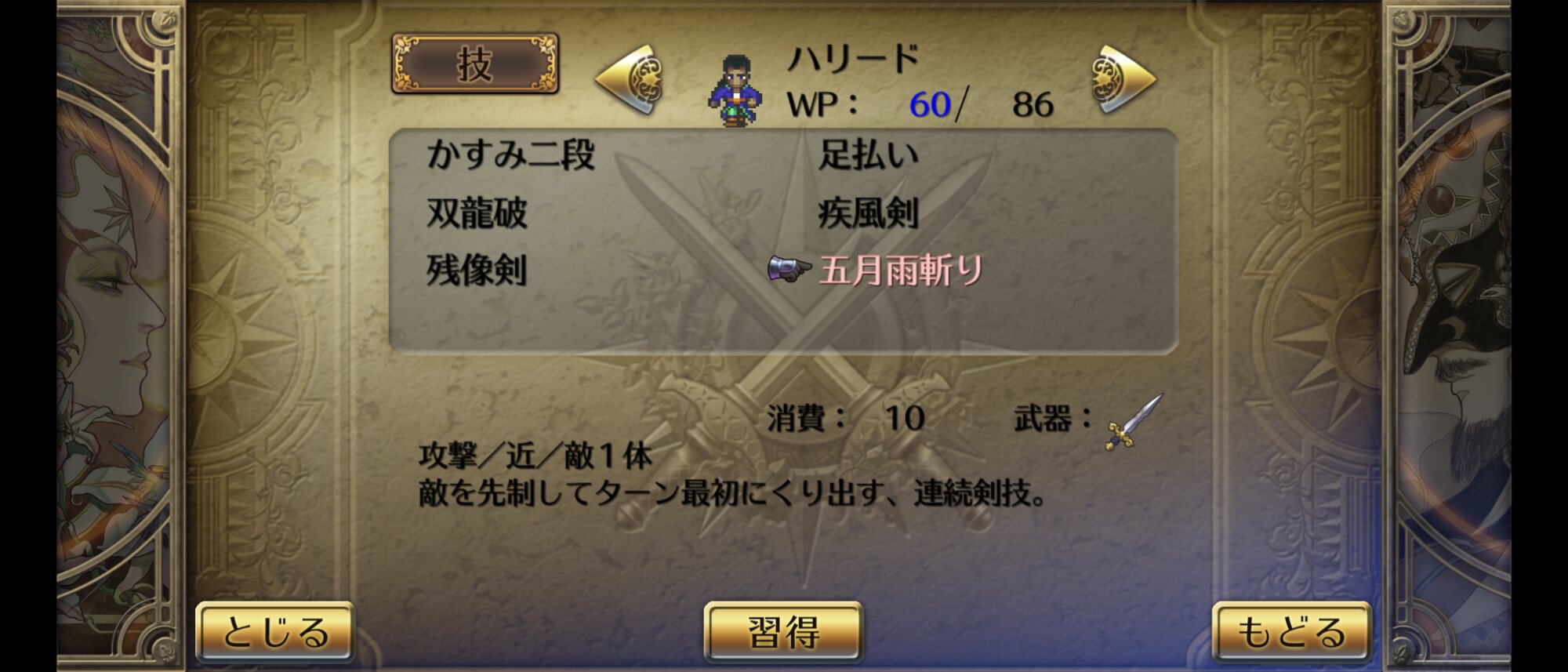Select the skill かすみ二段
This screenshot has width=1568, height=672.
click(510, 154)
